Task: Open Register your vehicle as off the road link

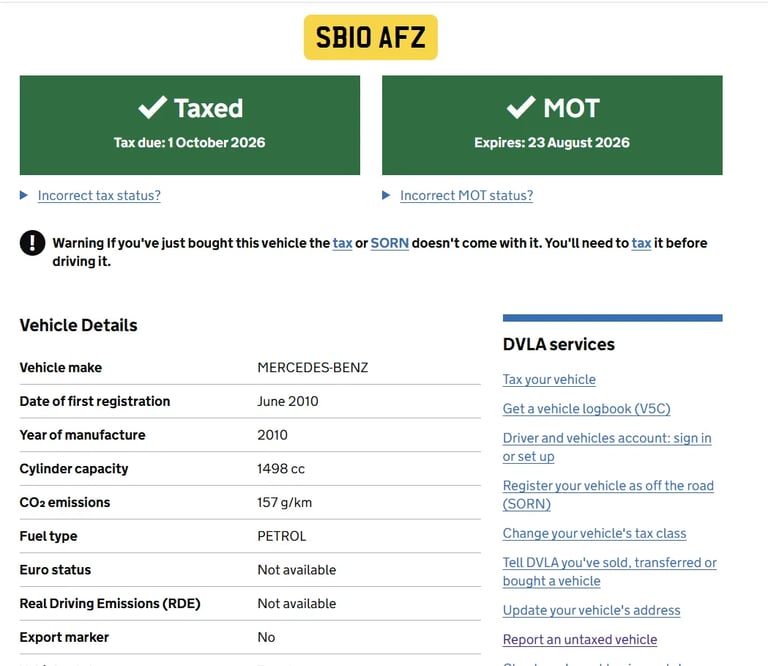Action: pyautogui.click(x=608, y=495)
